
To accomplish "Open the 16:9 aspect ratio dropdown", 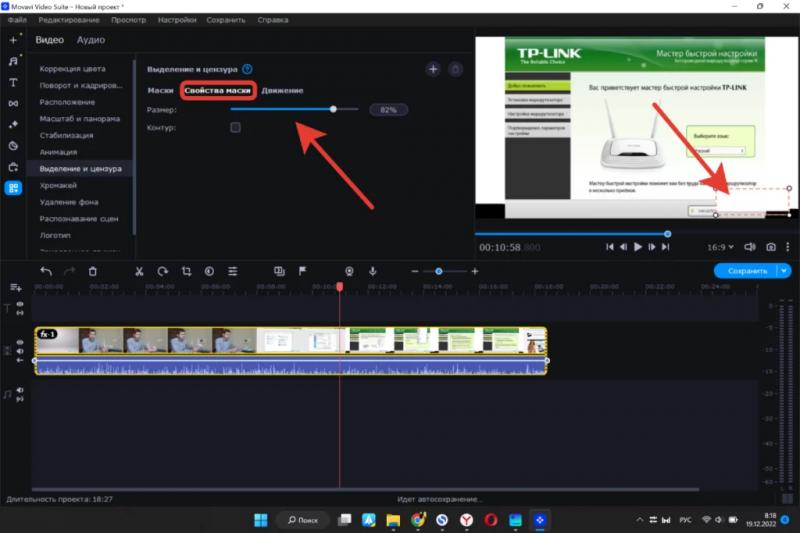I will [721, 246].
